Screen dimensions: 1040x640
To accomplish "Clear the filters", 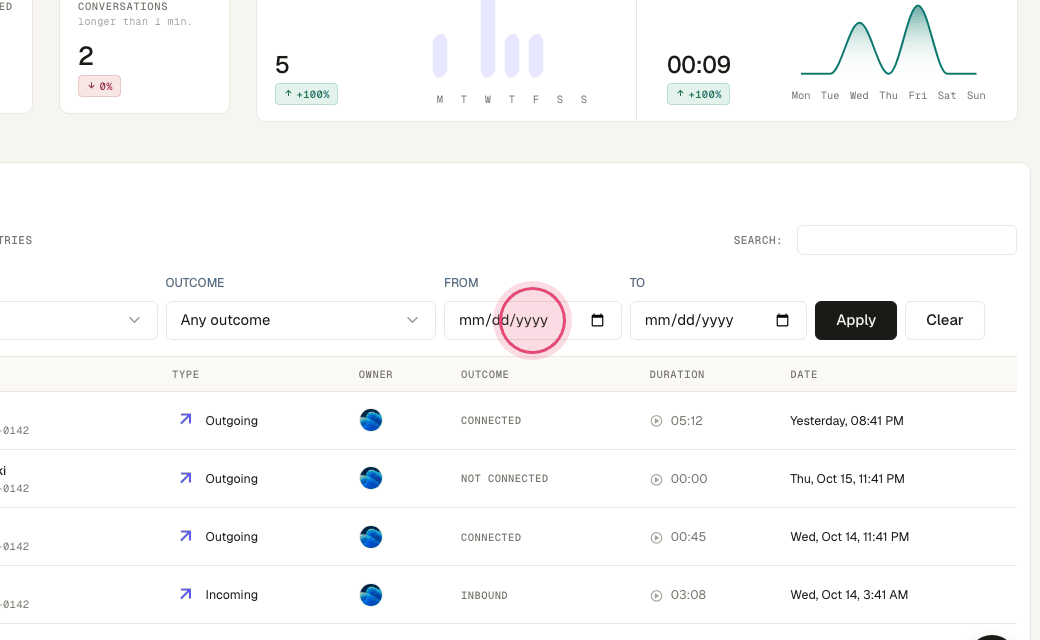I will tap(944, 320).
